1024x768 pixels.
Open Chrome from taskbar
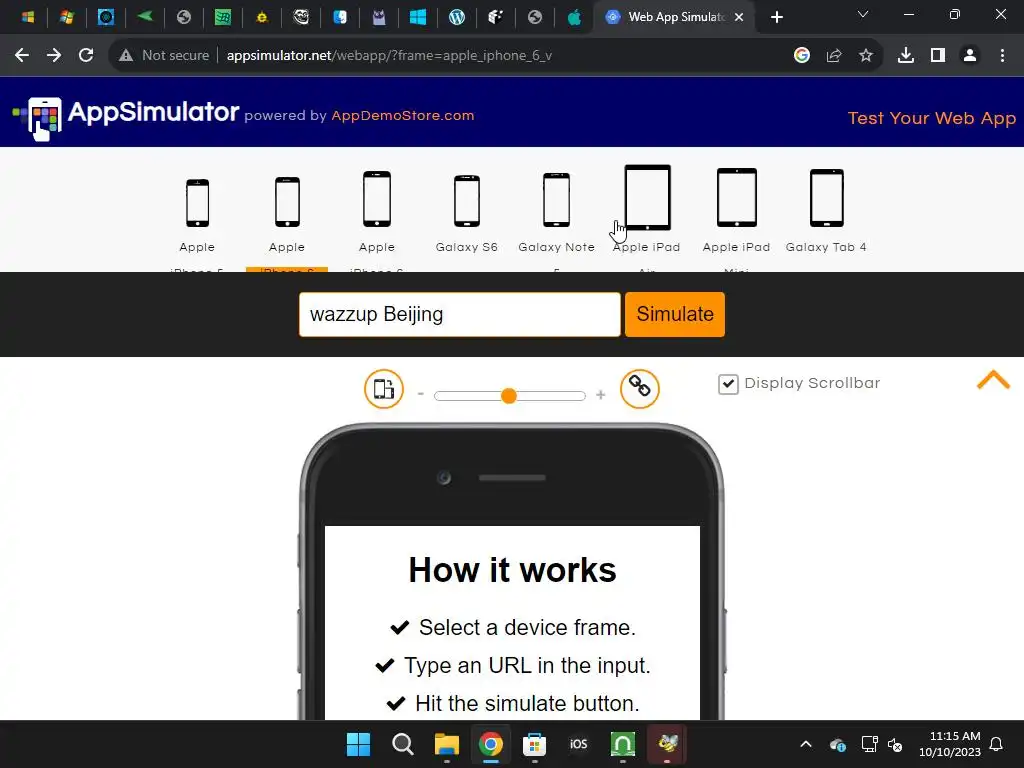tap(490, 744)
